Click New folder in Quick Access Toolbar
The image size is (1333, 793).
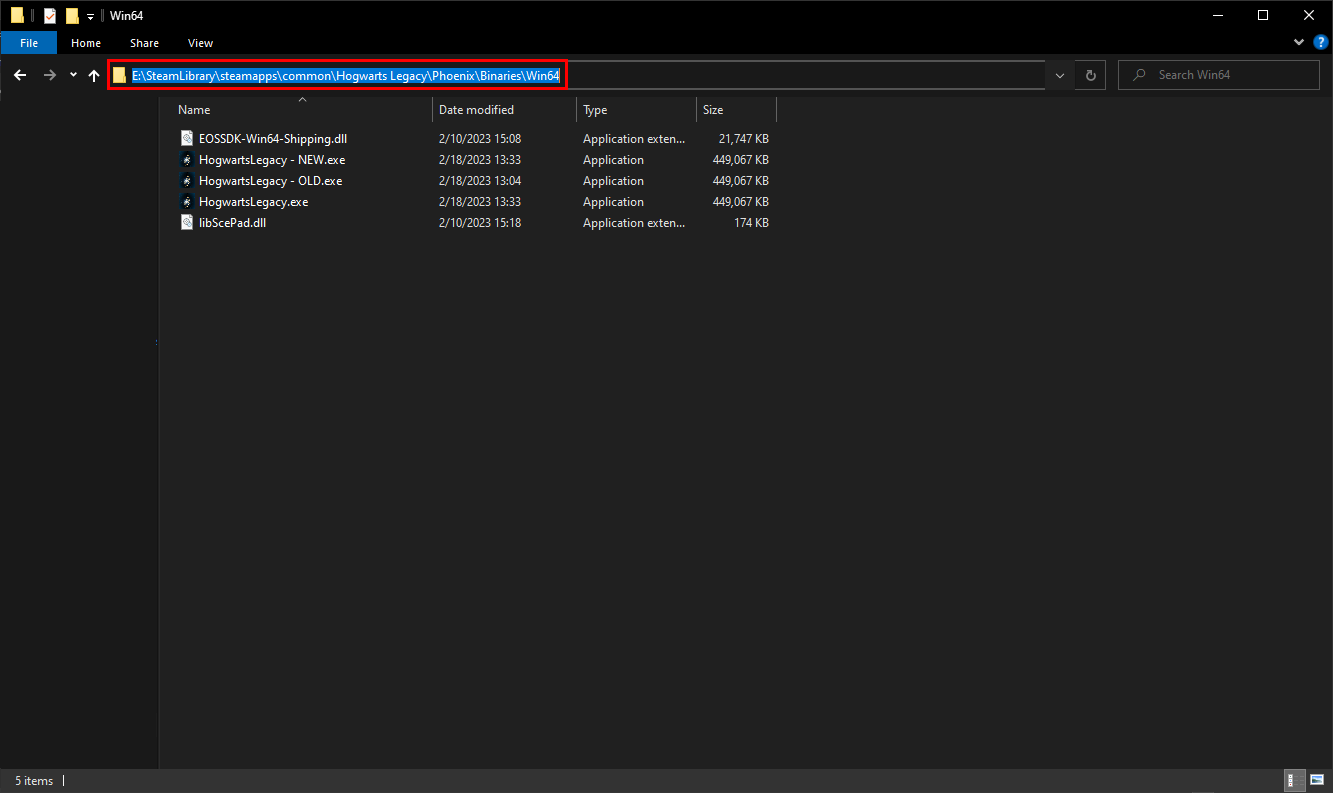click(72, 15)
